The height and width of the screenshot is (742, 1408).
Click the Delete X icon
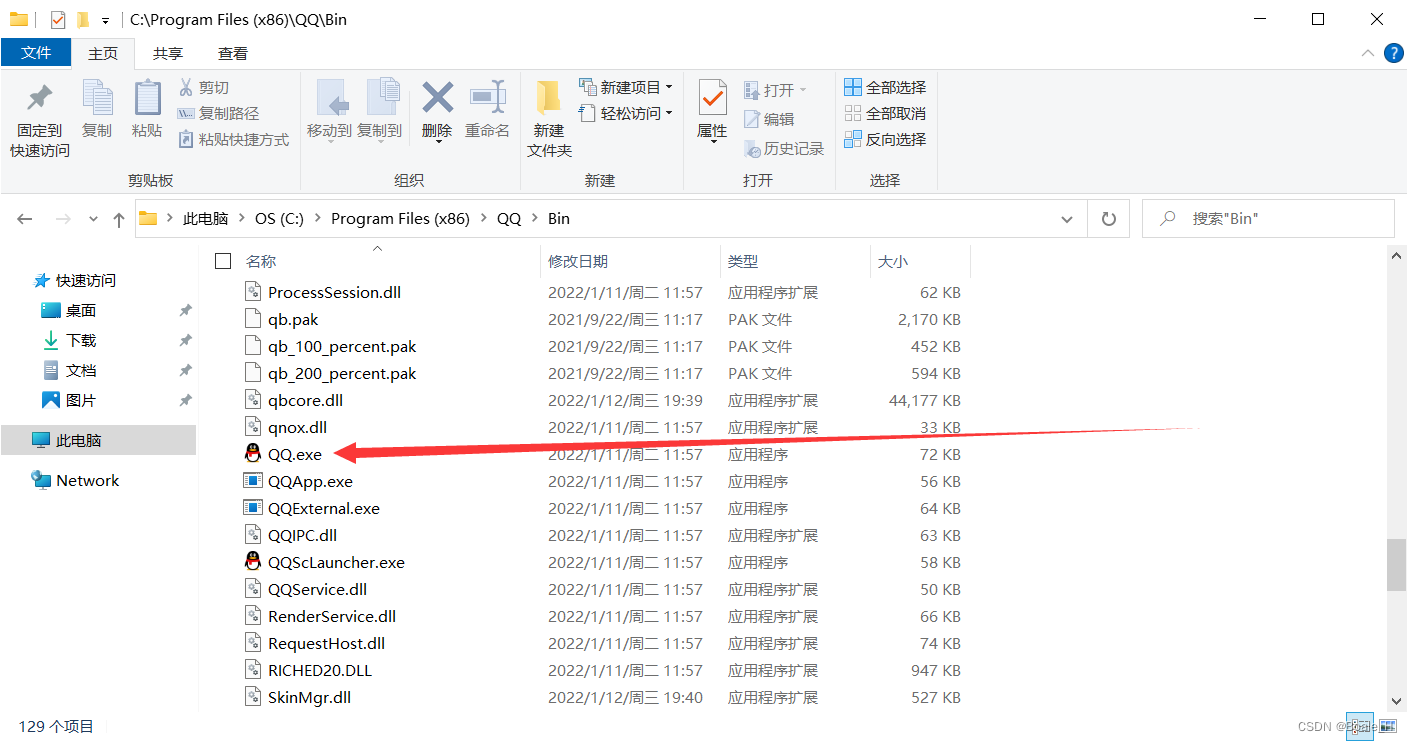[x=437, y=97]
